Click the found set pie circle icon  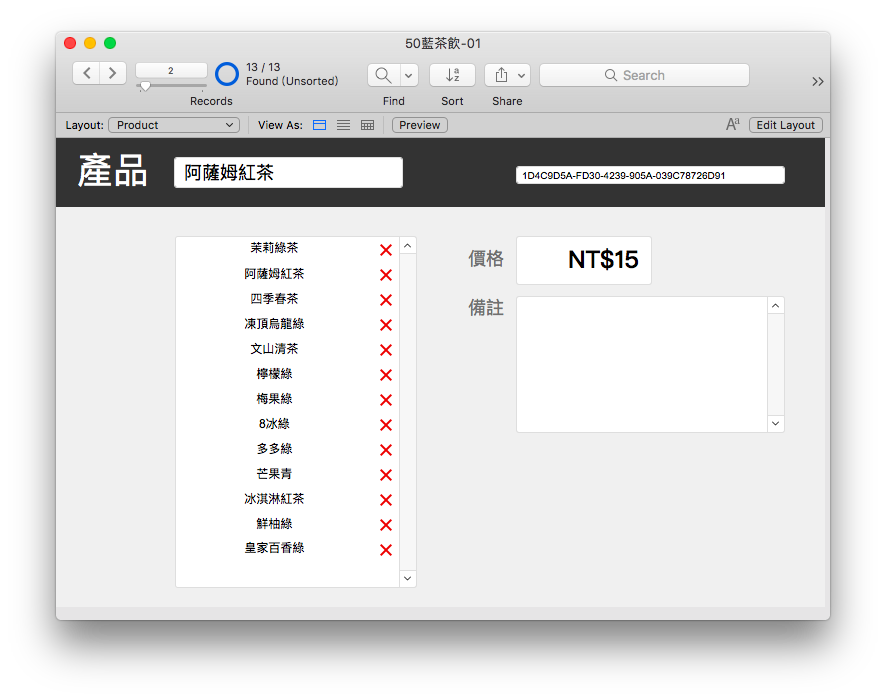(227, 74)
